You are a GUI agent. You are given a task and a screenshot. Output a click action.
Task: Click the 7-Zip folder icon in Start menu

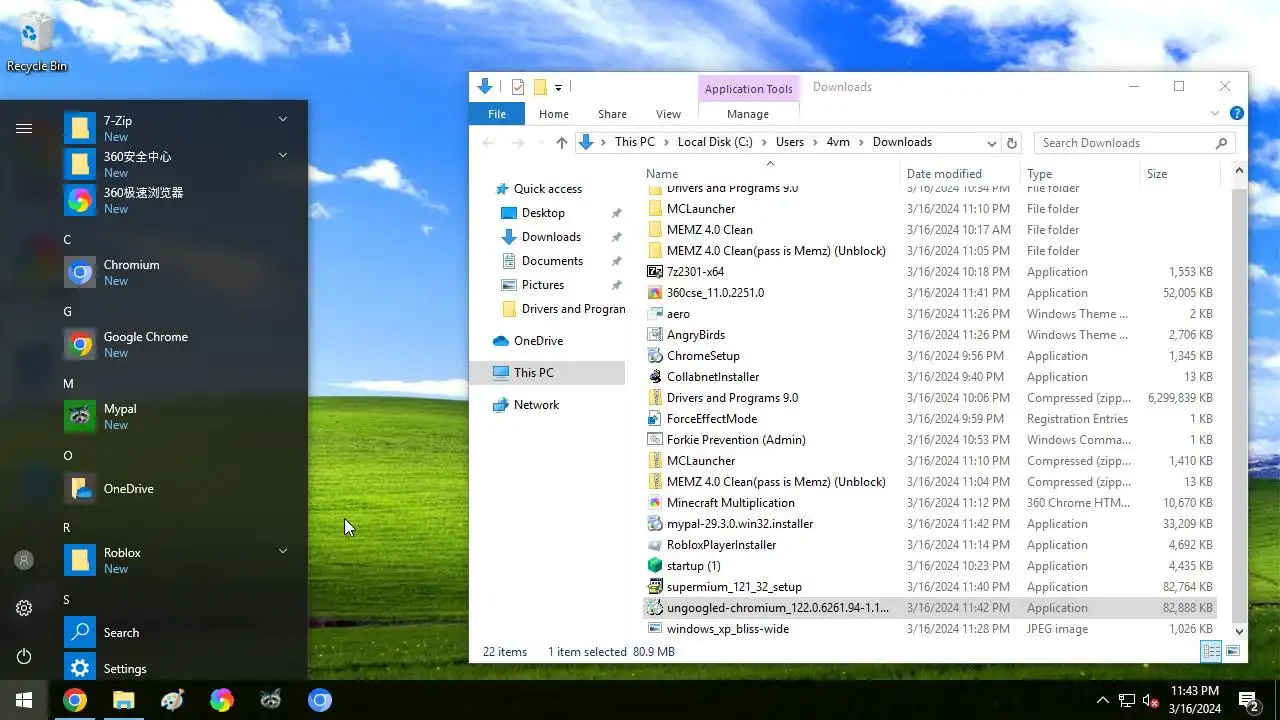[x=80, y=128]
